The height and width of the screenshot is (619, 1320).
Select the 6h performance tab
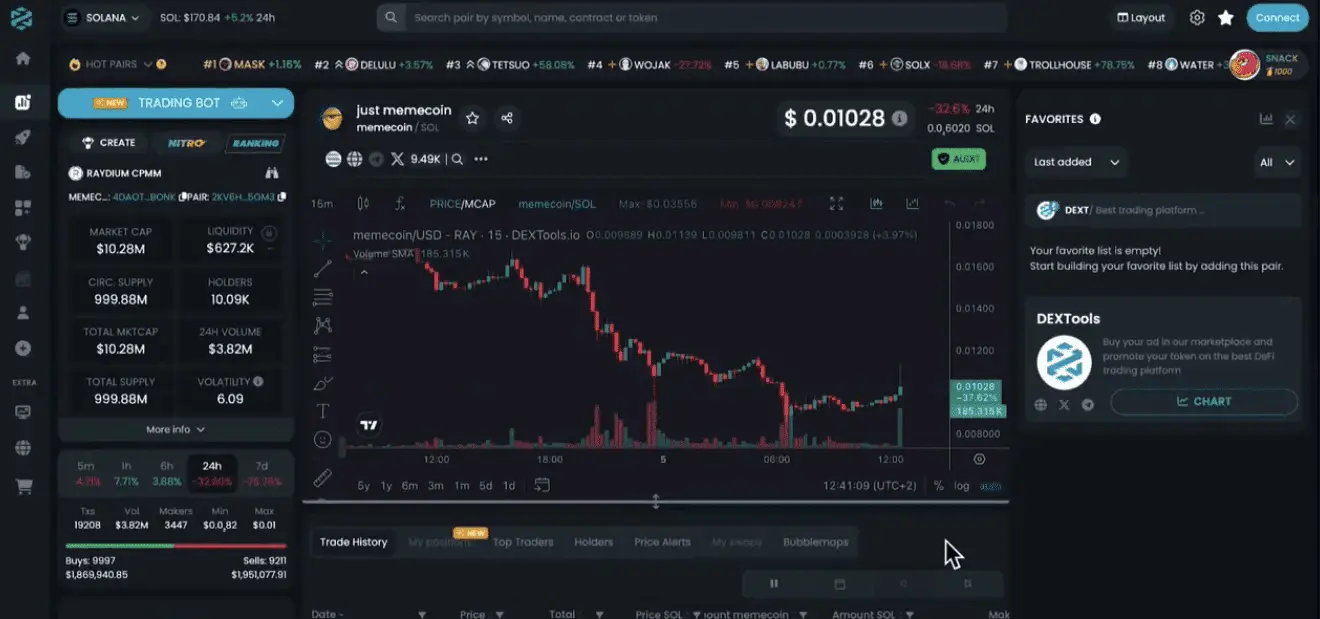coord(168,473)
